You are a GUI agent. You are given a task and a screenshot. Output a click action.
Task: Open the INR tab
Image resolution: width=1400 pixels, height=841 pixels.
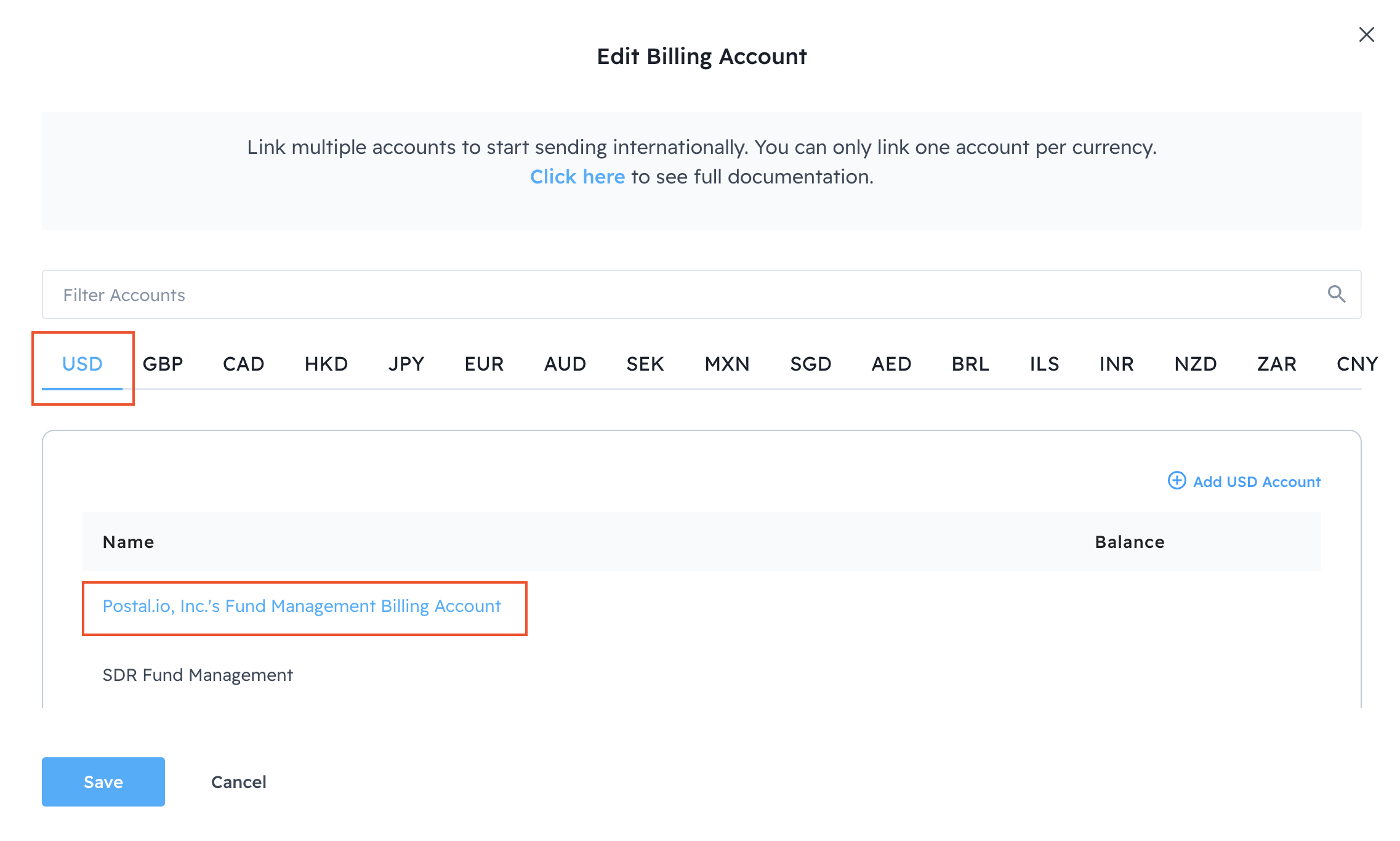click(x=1116, y=364)
